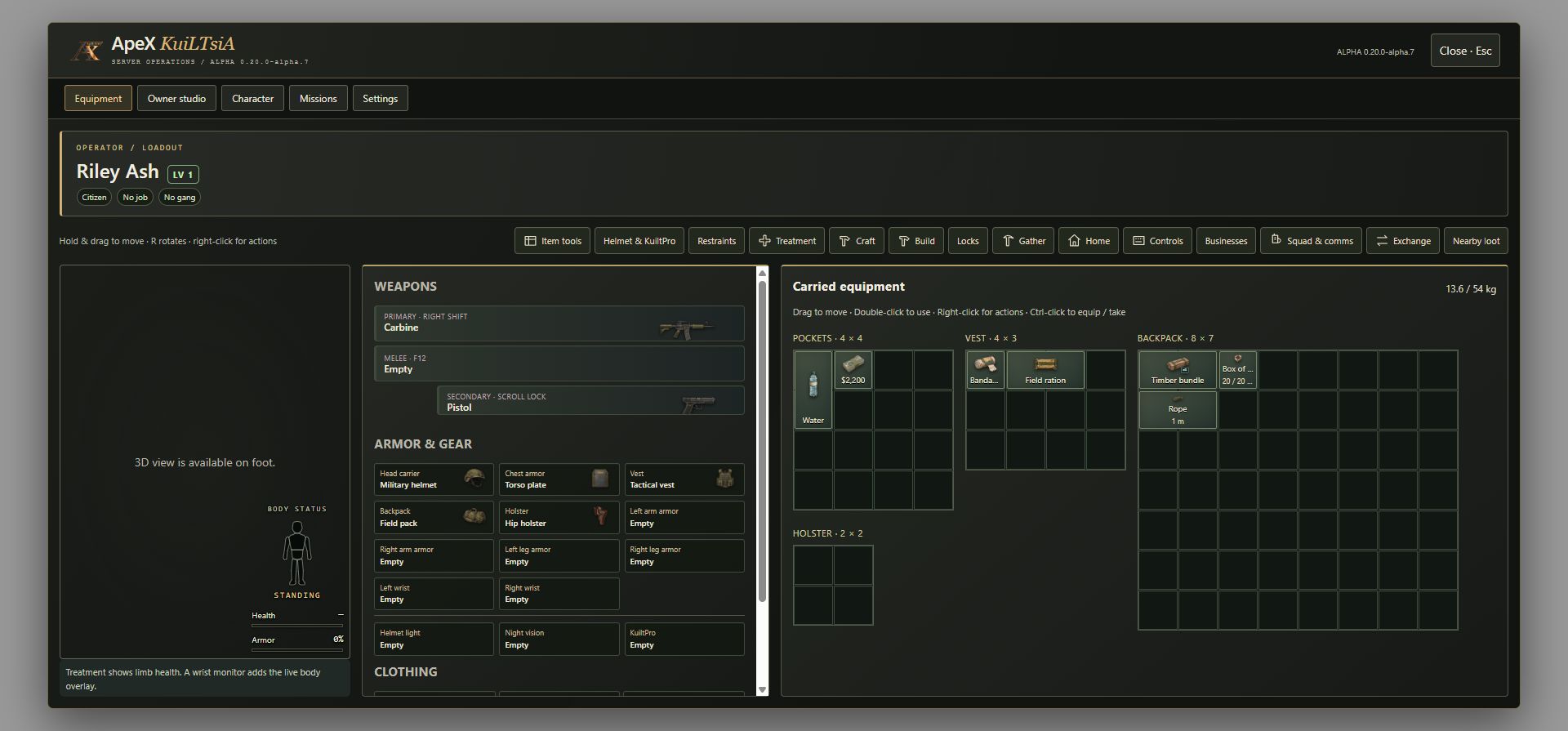This screenshot has width=1568, height=731.
Task: Pick the Bandage item in vest
Action: click(x=985, y=370)
